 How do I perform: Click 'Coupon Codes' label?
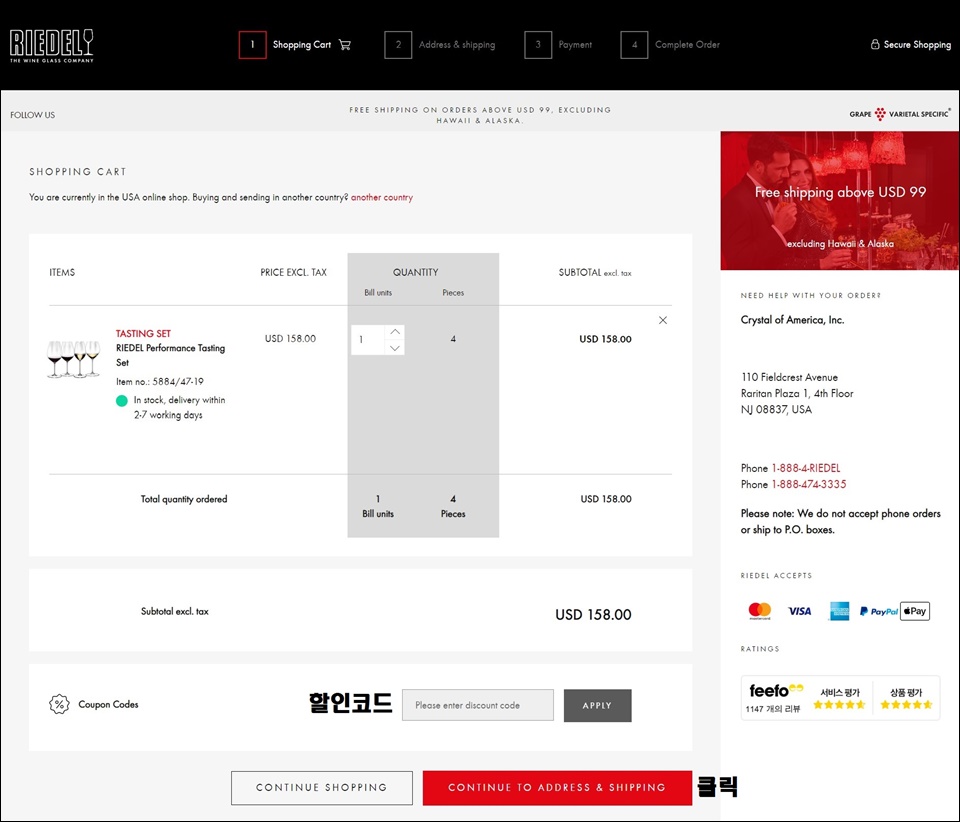[x=108, y=704]
